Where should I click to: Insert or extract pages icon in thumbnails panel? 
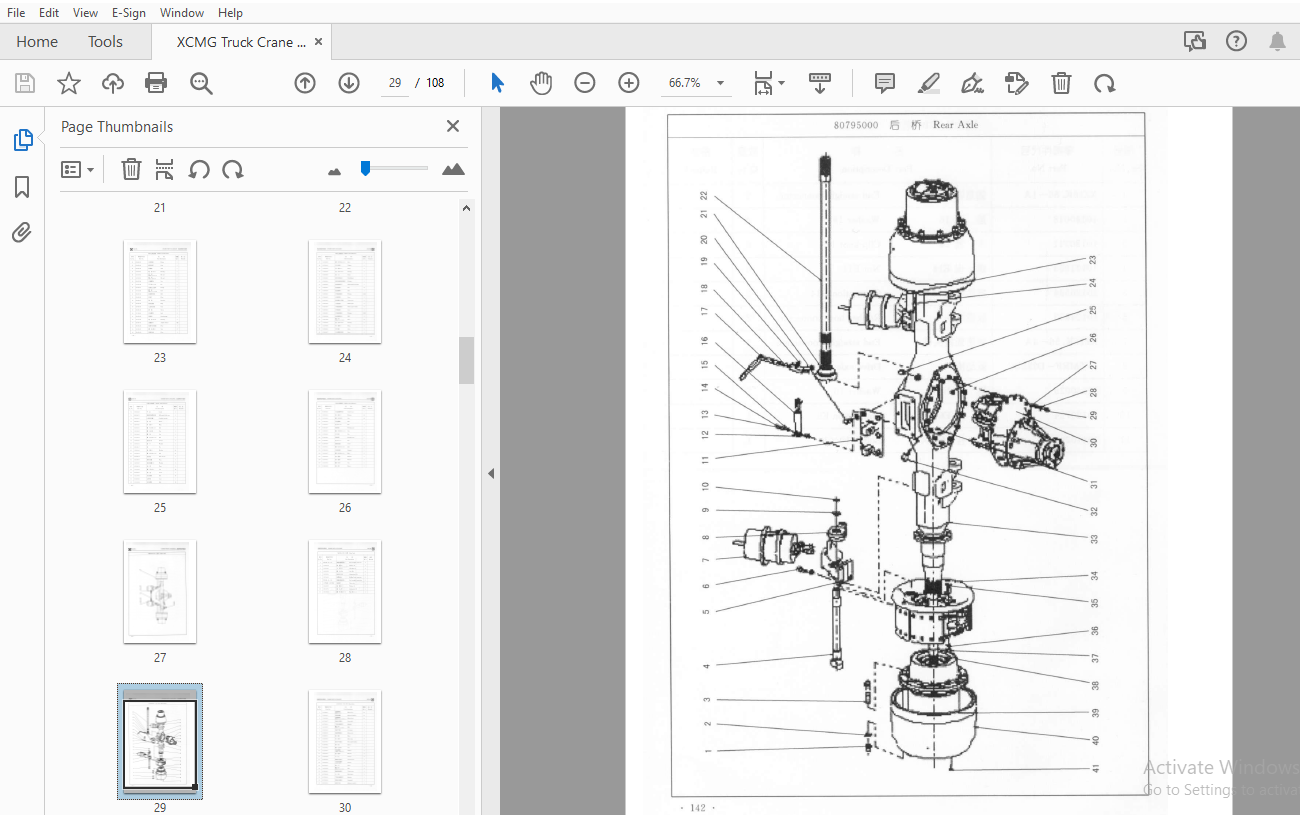click(x=165, y=169)
